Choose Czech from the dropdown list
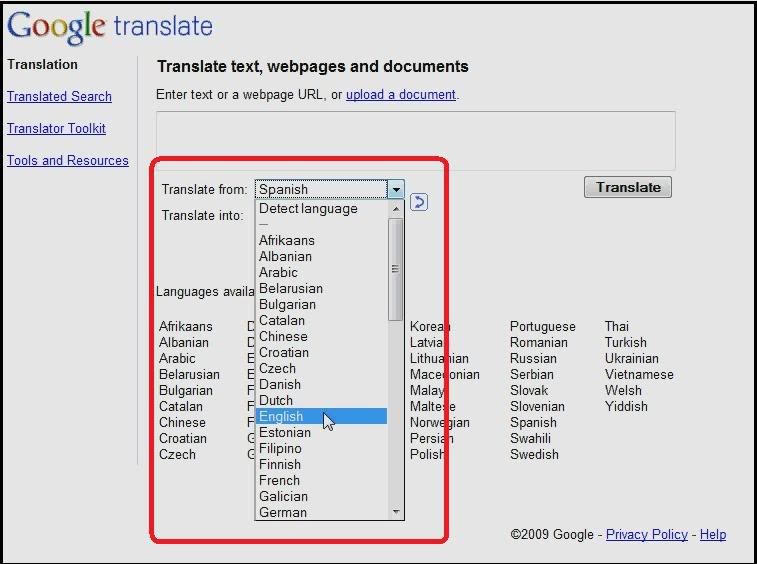The height and width of the screenshot is (564, 757). [322, 368]
